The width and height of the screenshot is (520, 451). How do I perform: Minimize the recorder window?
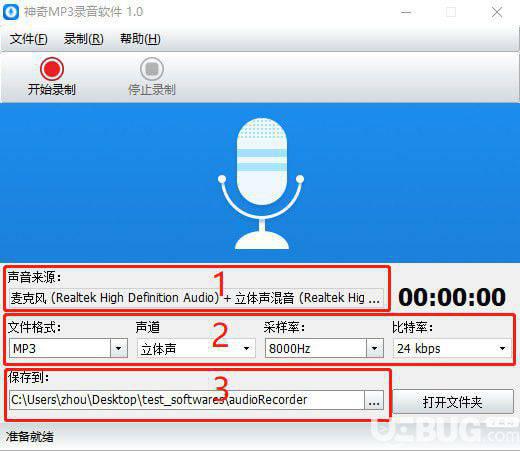click(406, 12)
